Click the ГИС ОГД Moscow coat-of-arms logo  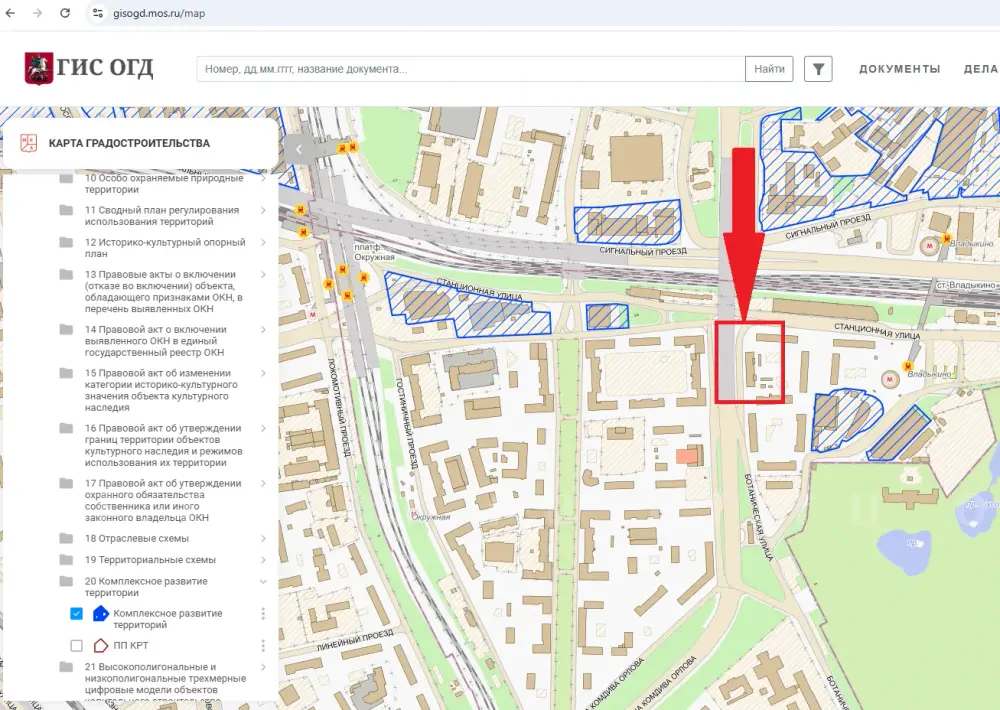click(38, 68)
